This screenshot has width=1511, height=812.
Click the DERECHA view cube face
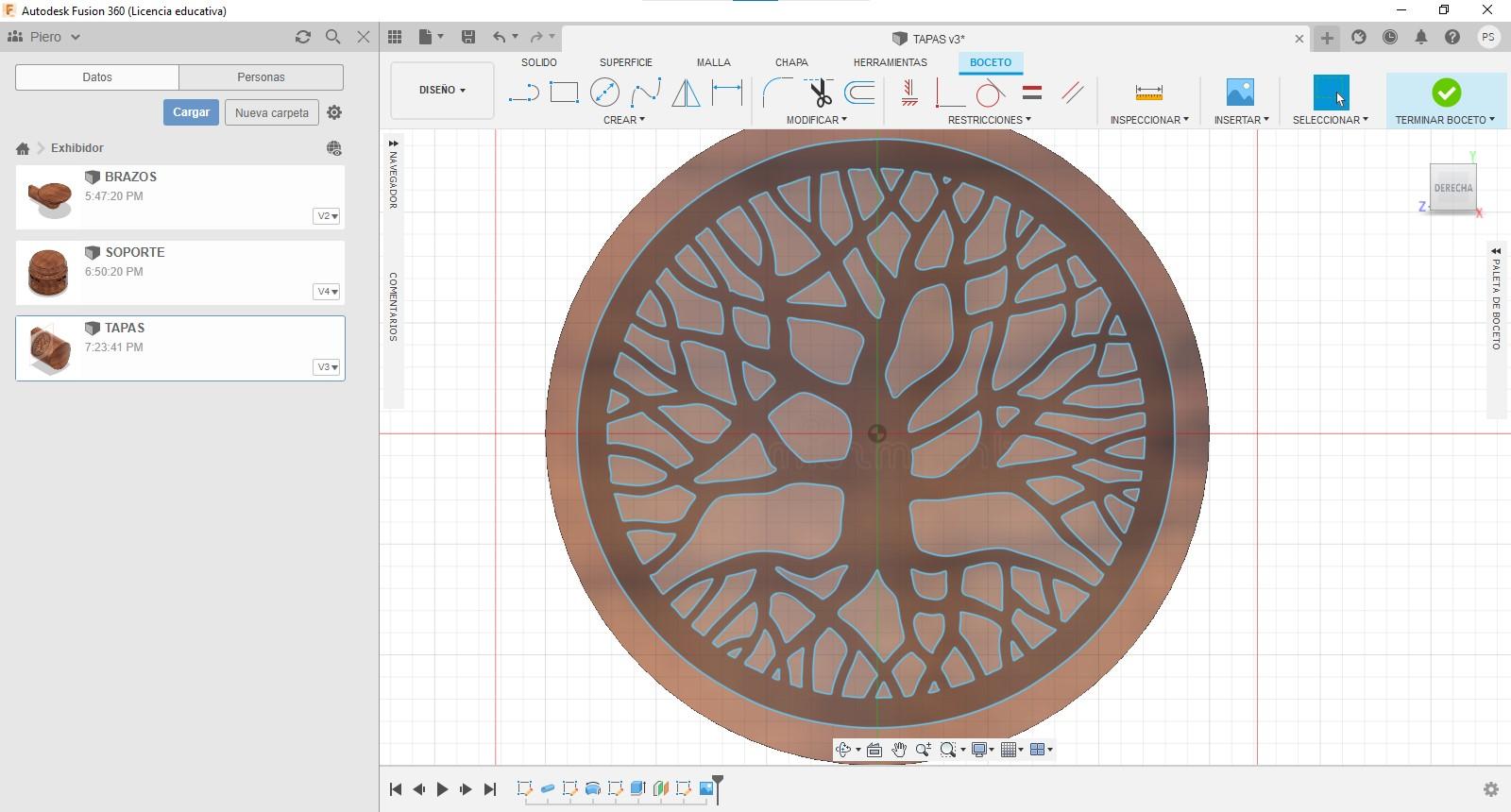[x=1452, y=188]
